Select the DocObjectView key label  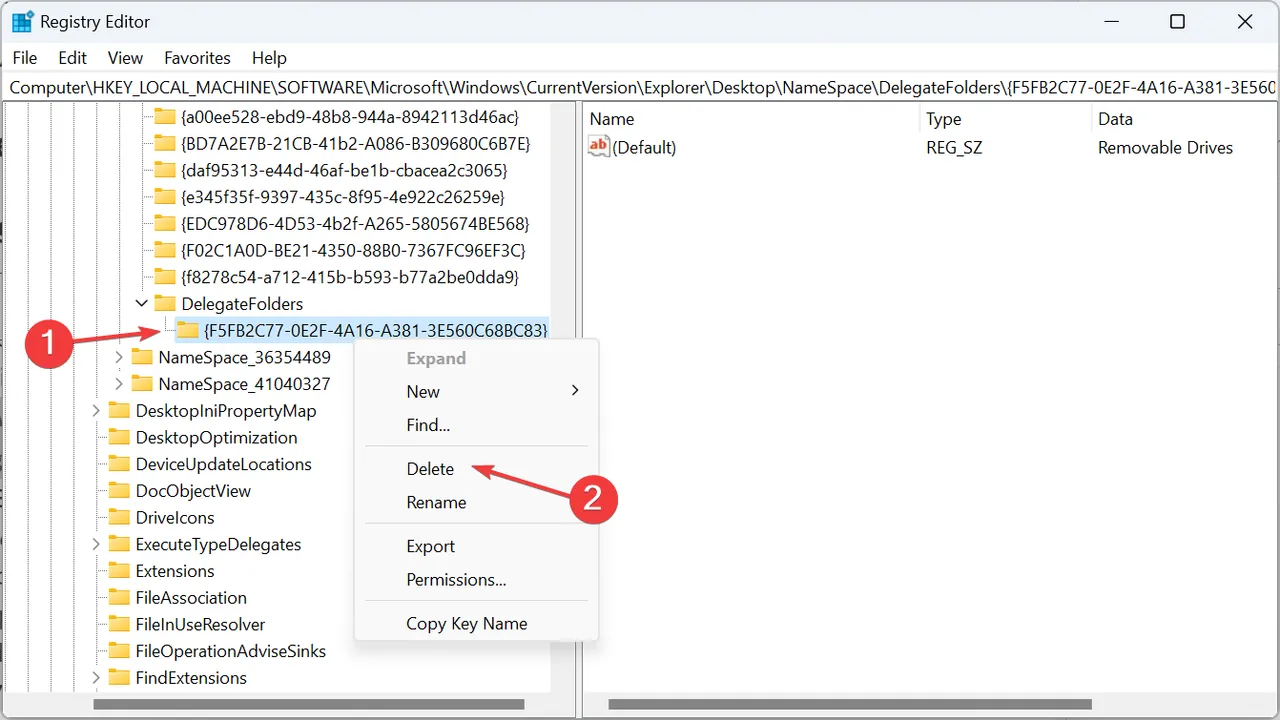click(x=193, y=491)
